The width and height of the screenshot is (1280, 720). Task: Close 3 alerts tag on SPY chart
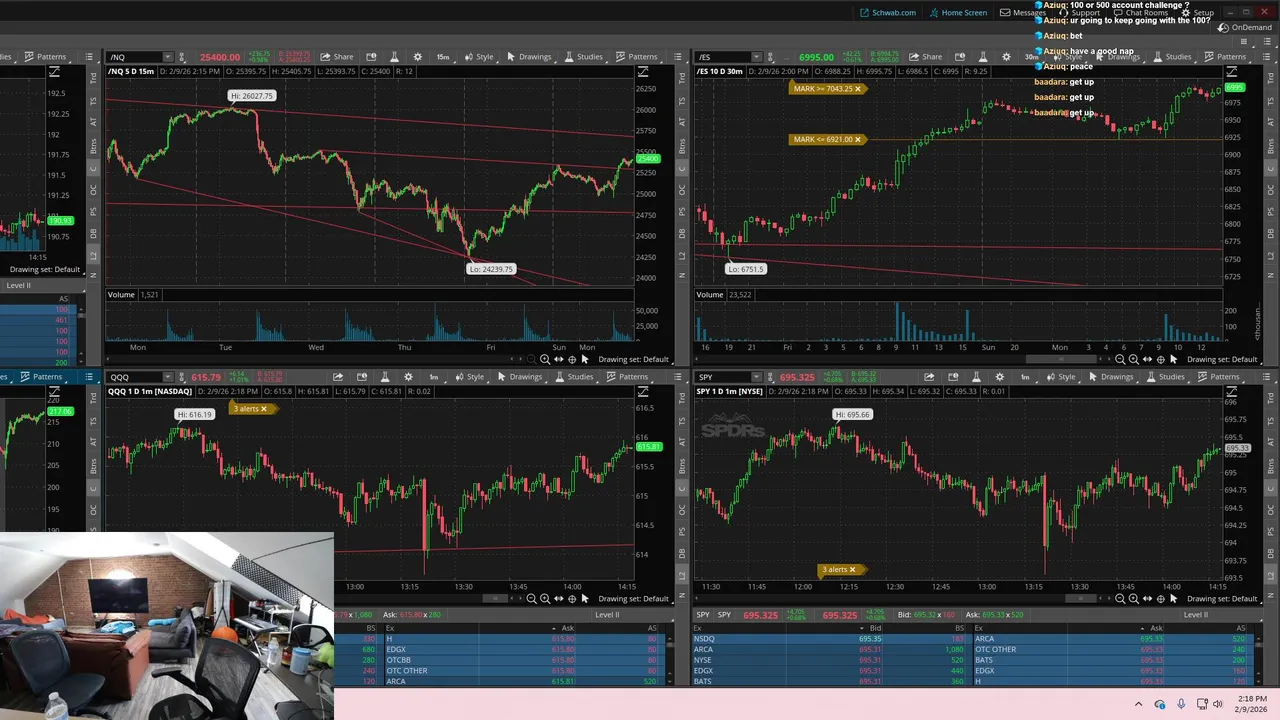pyautogui.click(x=852, y=570)
